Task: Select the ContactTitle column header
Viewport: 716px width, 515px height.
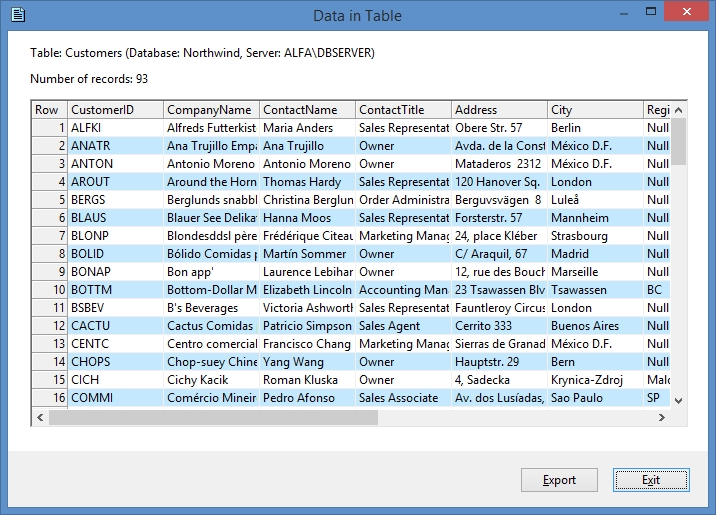Action: point(403,110)
